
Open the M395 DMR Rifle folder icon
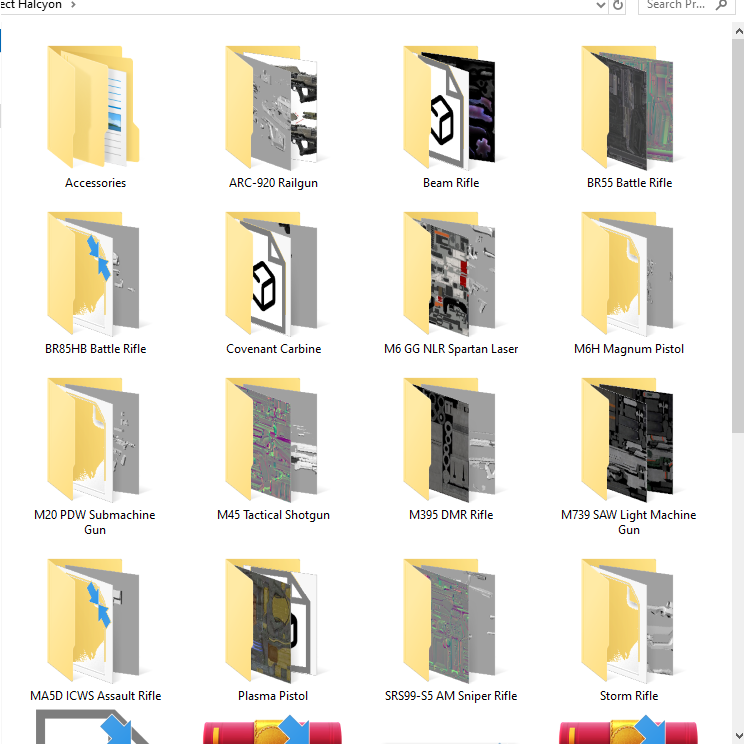point(449,440)
